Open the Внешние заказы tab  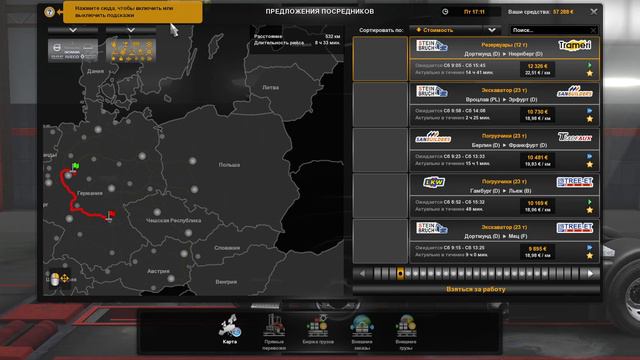362,332
